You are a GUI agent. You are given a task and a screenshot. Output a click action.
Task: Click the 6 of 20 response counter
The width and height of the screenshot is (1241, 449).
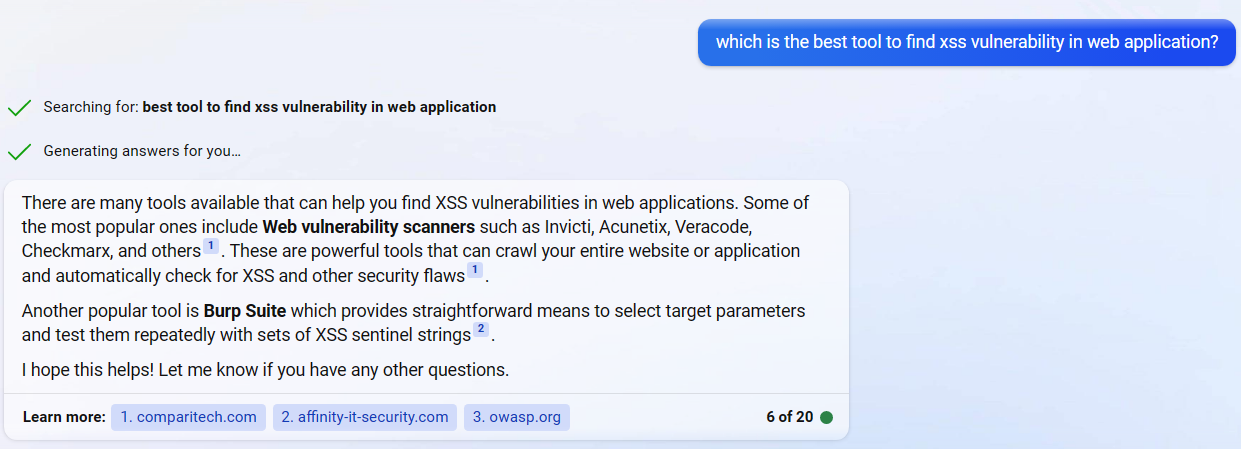[790, 417]
